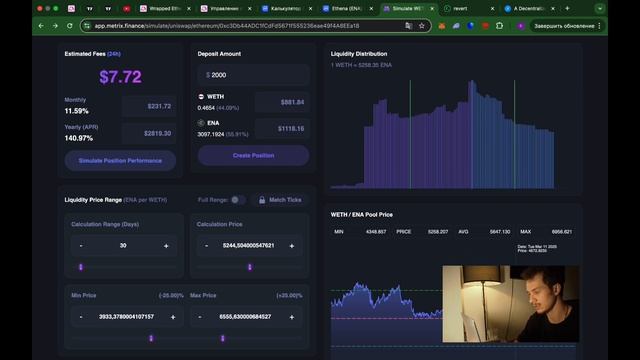Image resolution: width=640 pixels, height=360 pixels.
Task: Switch to the pinned pink-icon tab
Action: 71,8
